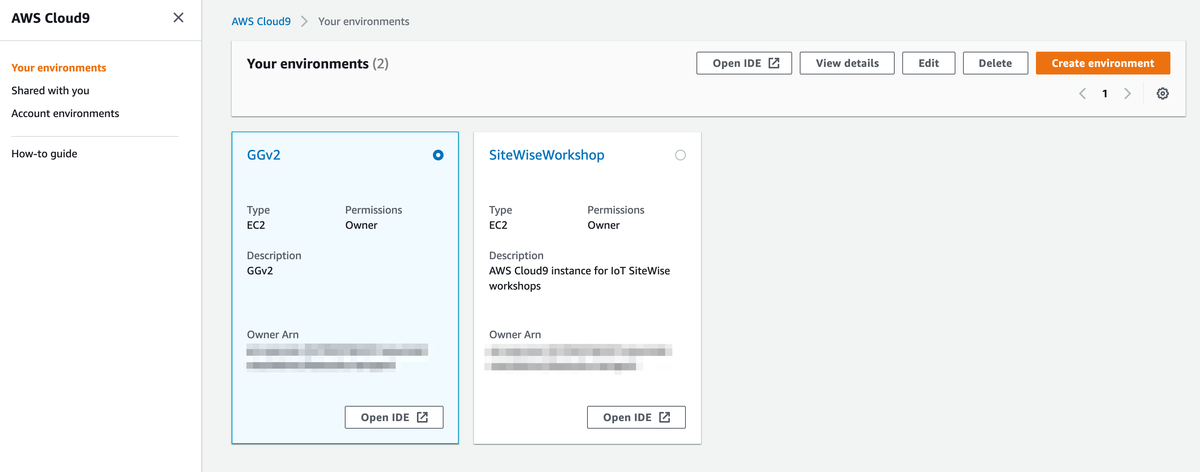Screen dimensions: 1200x472
Task: Click the GGv2 description value text
Action: pyautogui.click(x=260, y=271)
